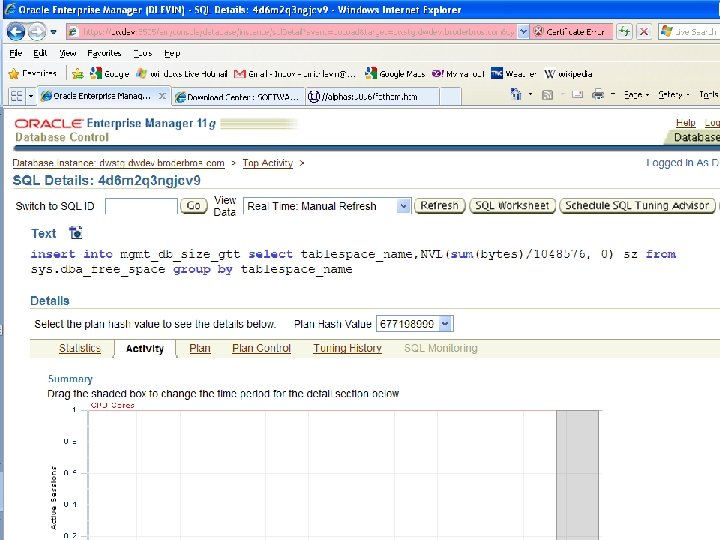Open the Wikipedia bookmark
The image size is (720, 540).
[x=568, y=73]
